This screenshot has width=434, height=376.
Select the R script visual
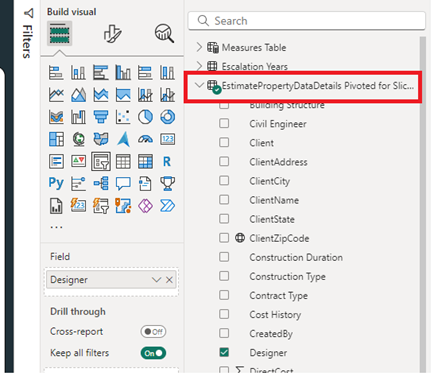(167, 162)
